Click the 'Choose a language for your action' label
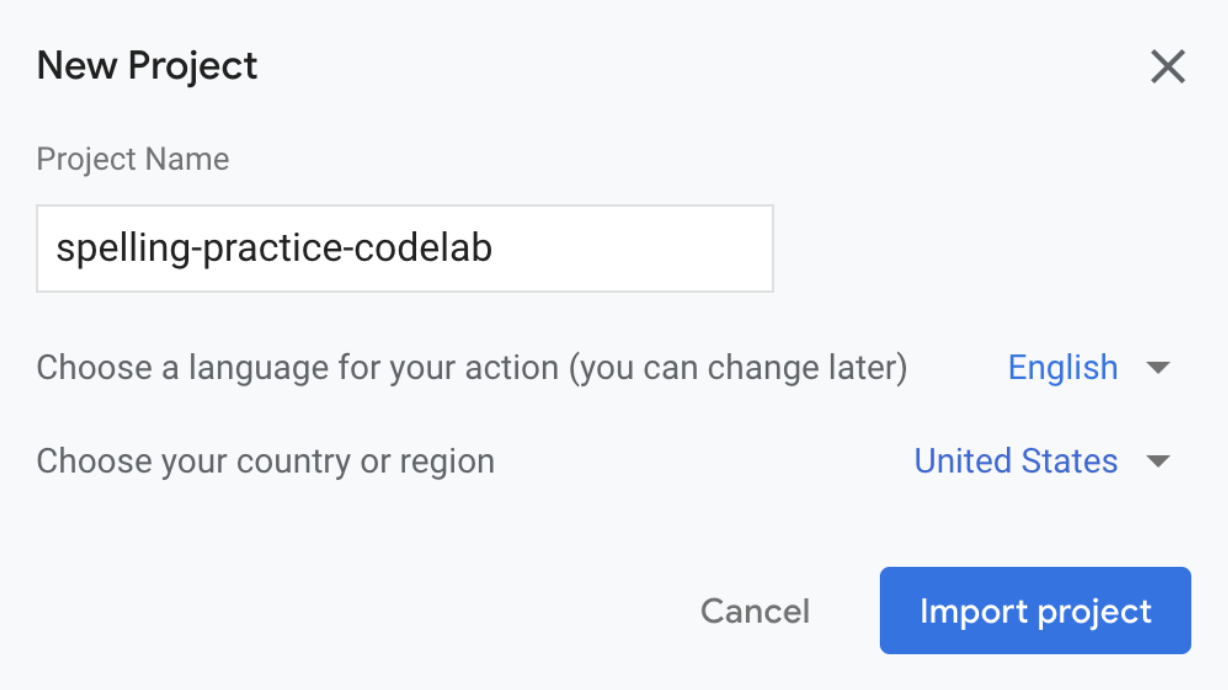 [471, 368]
